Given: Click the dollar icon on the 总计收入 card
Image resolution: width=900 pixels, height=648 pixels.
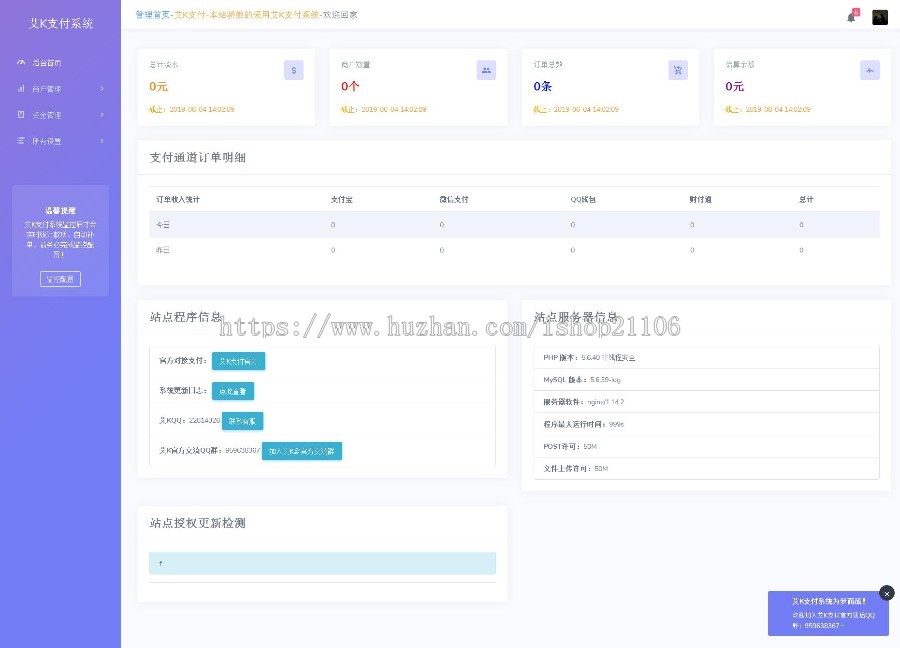Looking at the screenshot, I should tap(293, 69).
